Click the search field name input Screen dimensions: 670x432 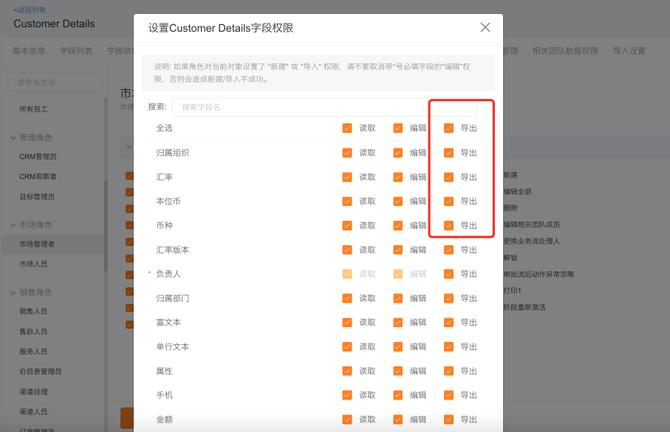pyautogui.click(x=300, y=106)
